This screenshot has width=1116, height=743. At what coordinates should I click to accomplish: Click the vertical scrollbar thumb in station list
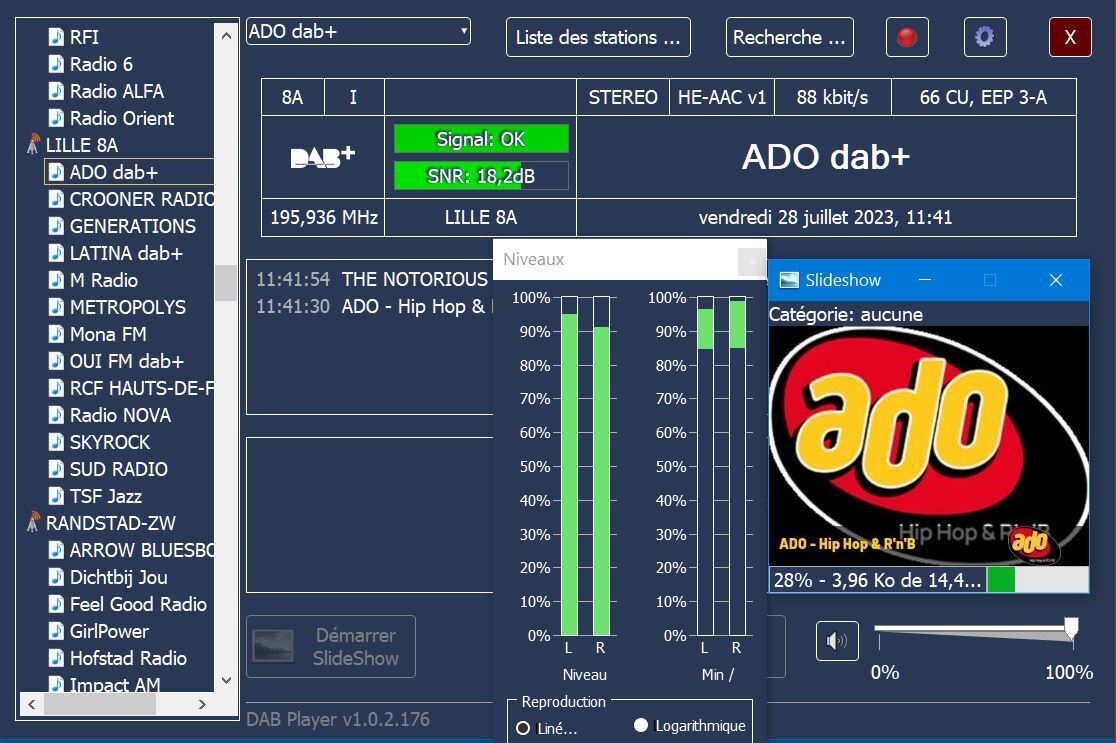226,283
